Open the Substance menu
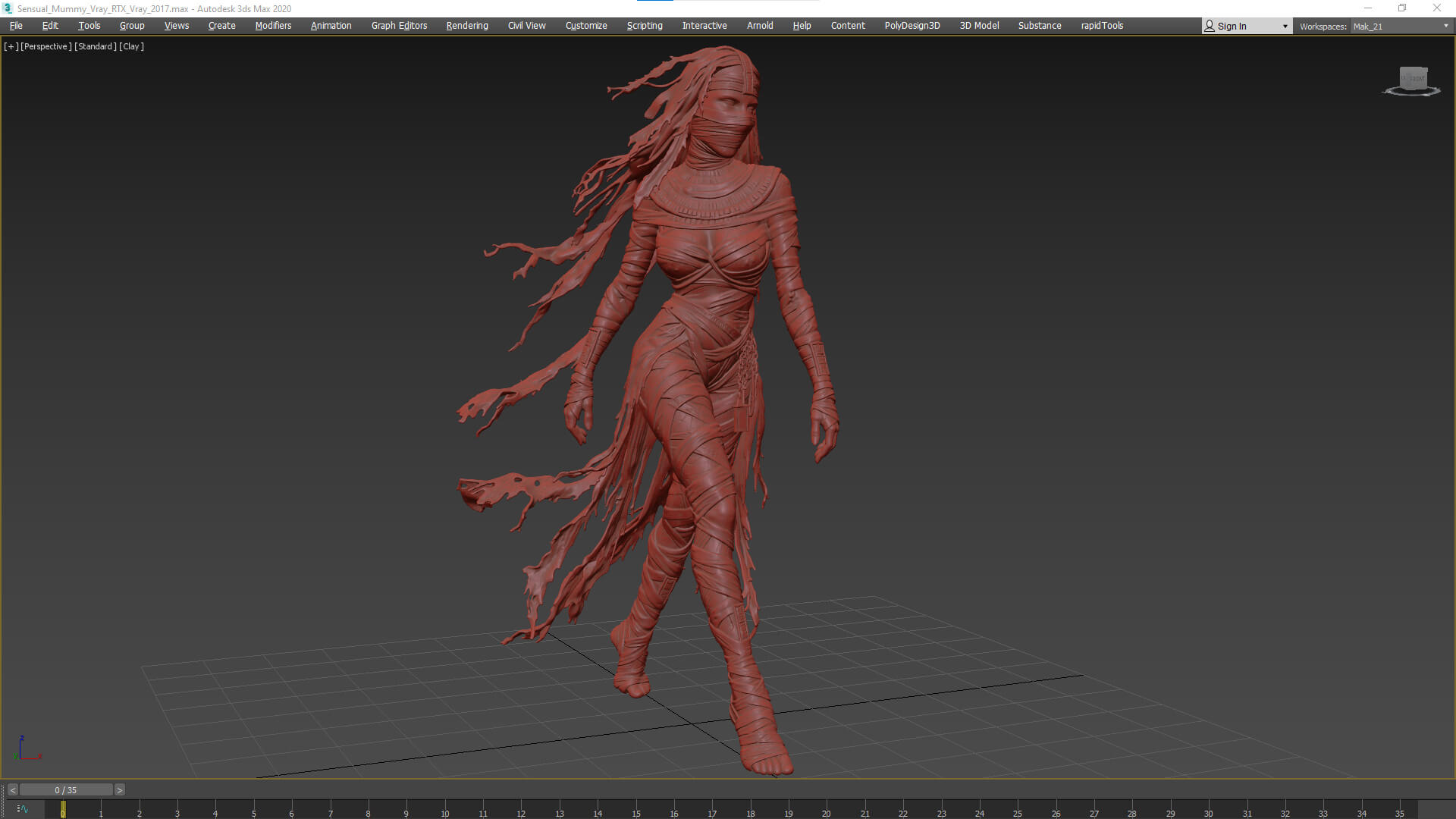 tap(1040, 26)
